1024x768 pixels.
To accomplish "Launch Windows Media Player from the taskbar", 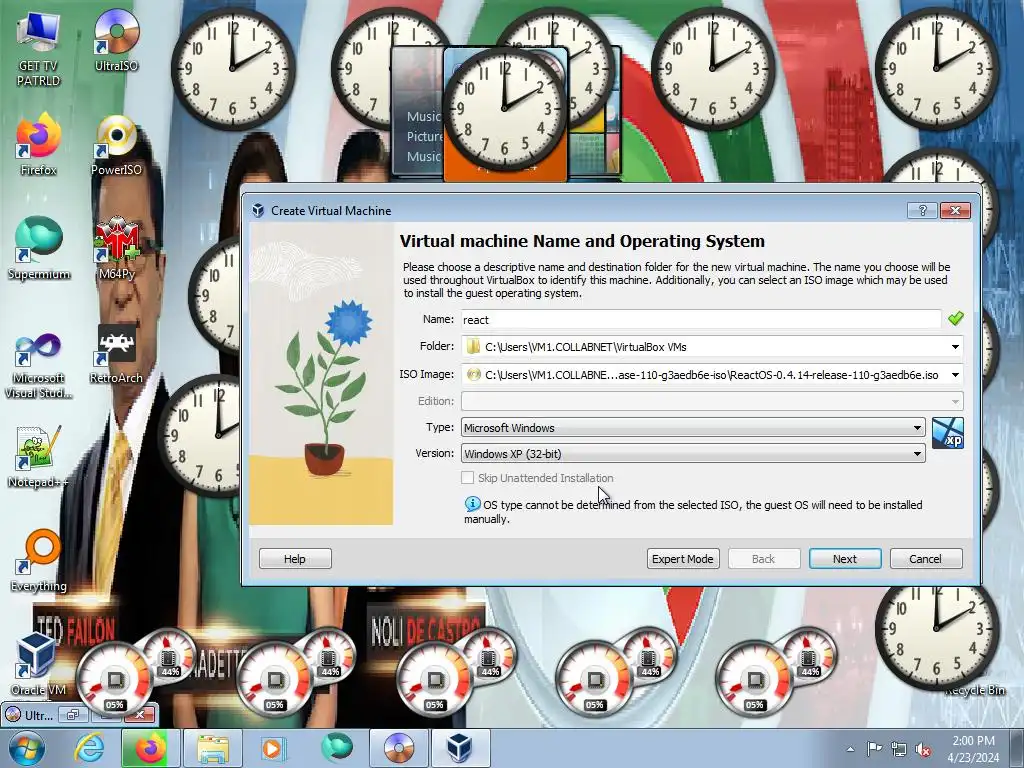I will [272, 748].
